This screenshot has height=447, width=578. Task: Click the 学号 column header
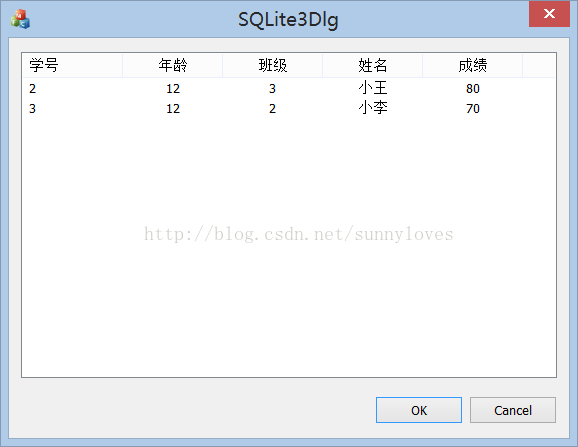click(72, 66)
